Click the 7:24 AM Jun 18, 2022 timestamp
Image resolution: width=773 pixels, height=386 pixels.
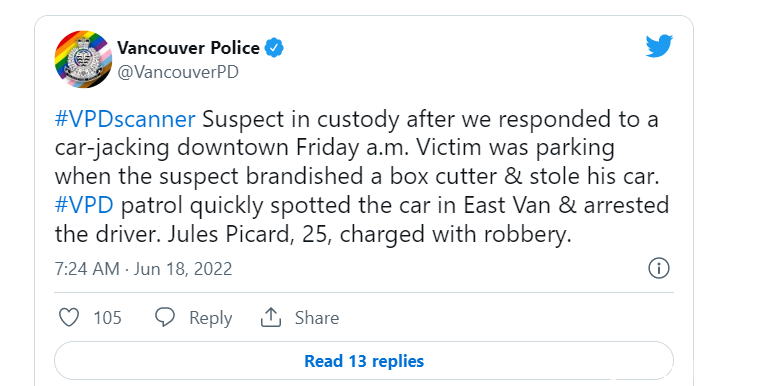pos(143,269)
